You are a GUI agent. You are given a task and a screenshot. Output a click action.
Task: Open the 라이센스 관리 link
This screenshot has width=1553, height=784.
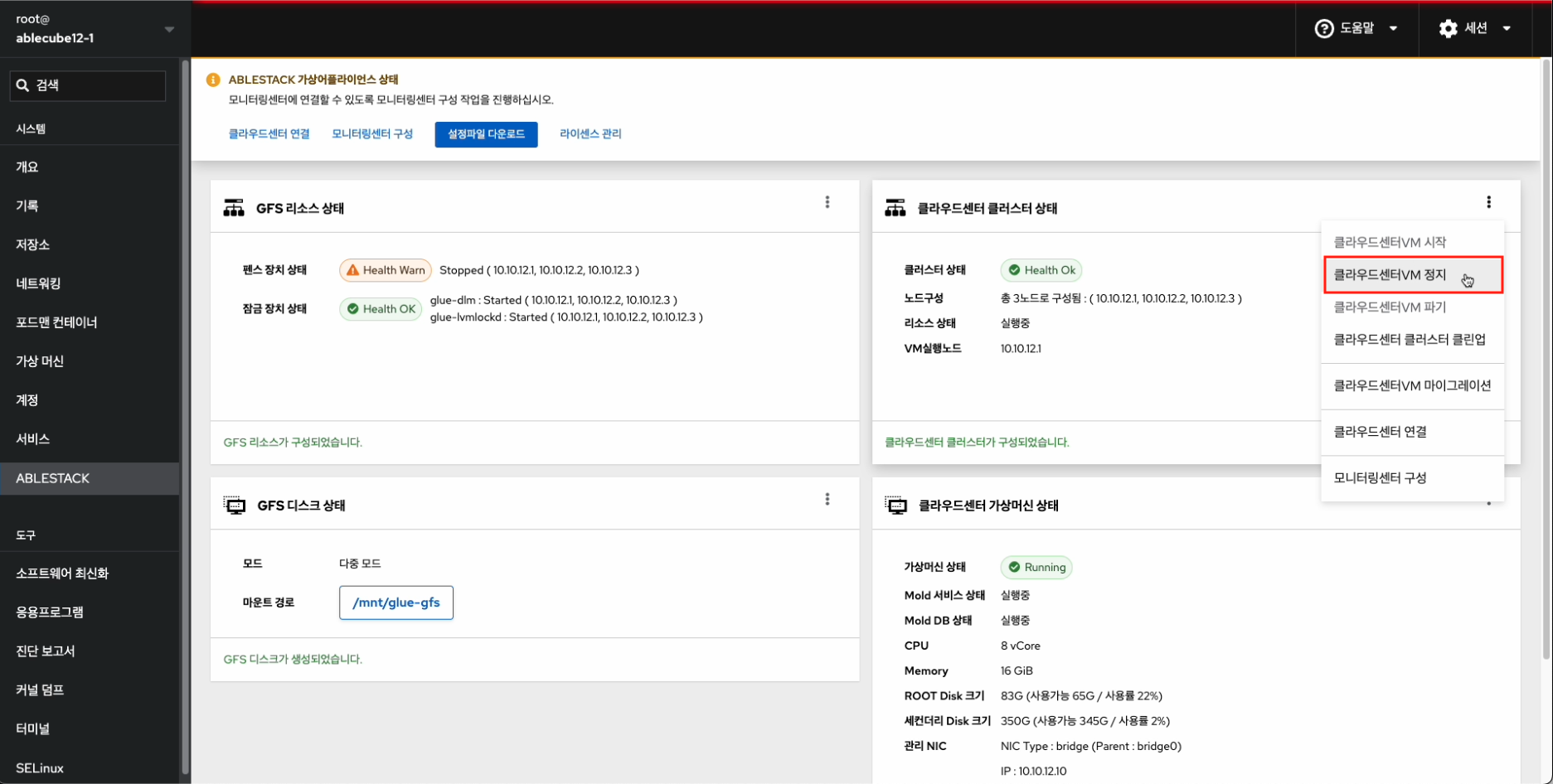pos(590,133)
